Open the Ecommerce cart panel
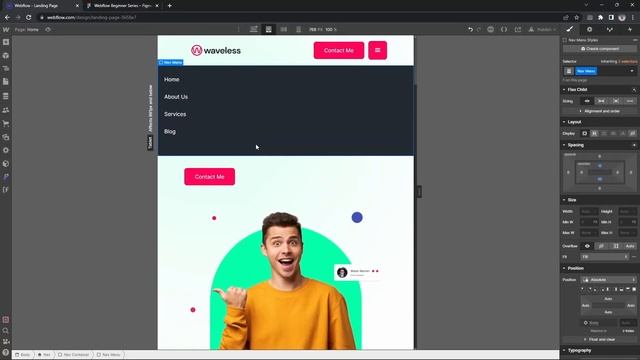 click(6, 124)
